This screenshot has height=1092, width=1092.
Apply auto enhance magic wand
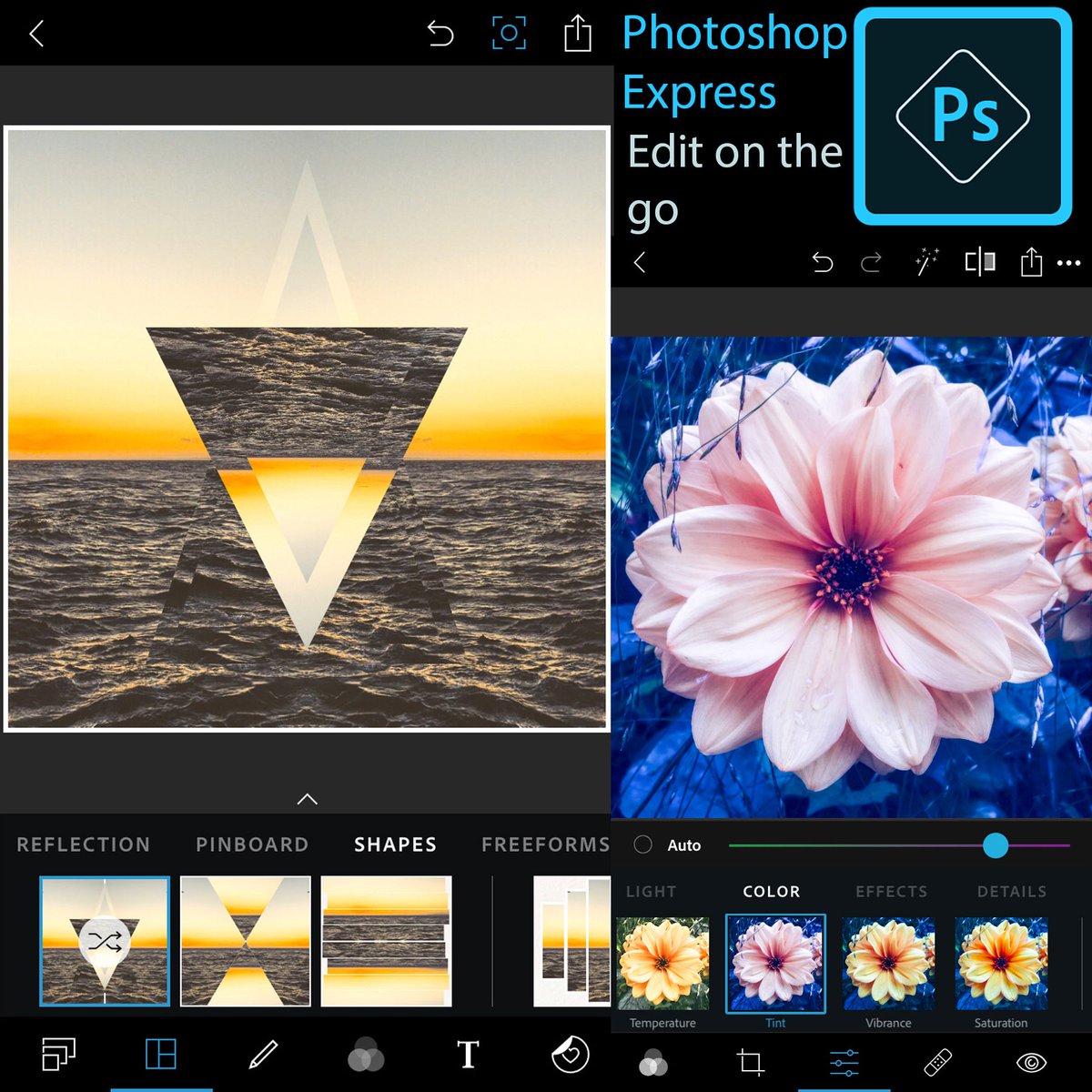[x=926, y=262]
